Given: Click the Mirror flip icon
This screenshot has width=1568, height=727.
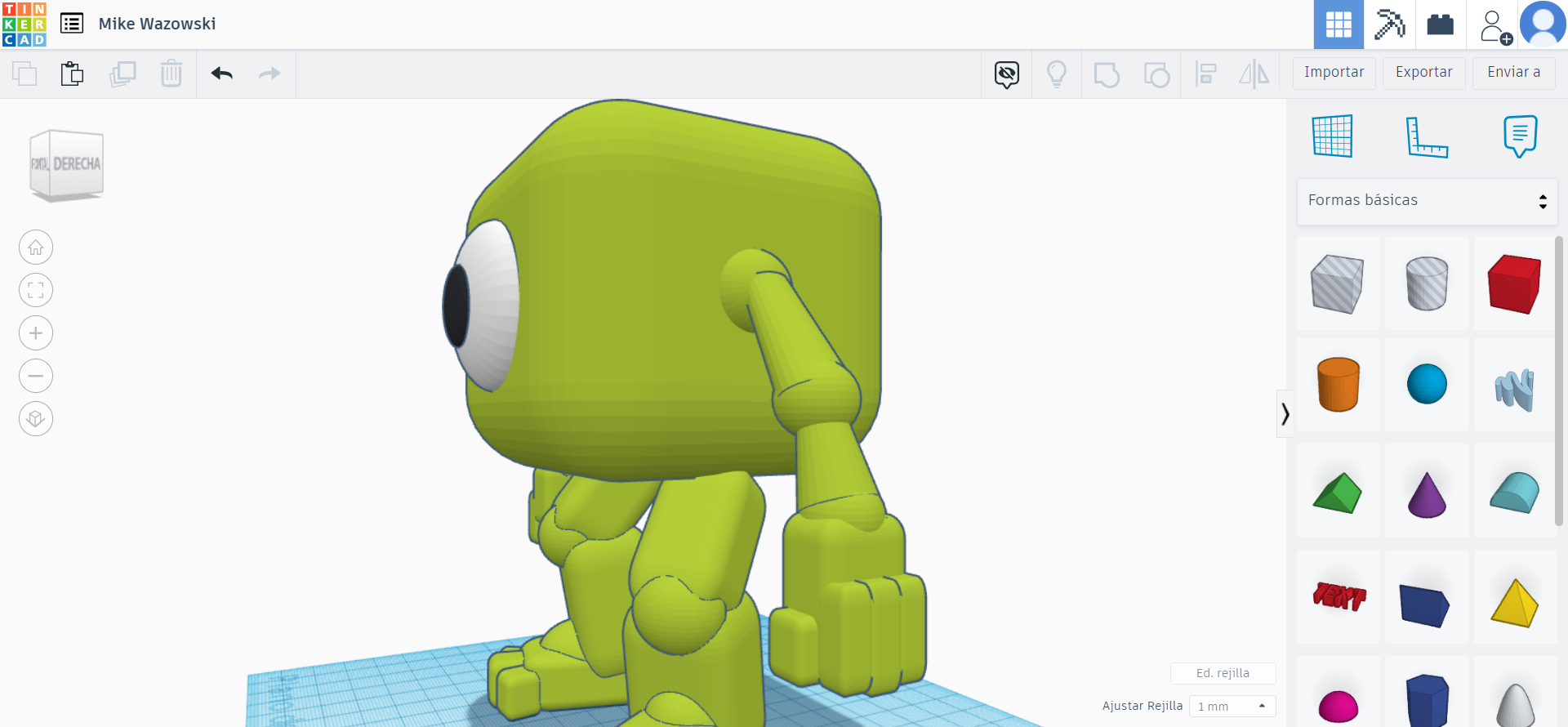Looking at the screenshot, I should click(x=1254, y=74).
